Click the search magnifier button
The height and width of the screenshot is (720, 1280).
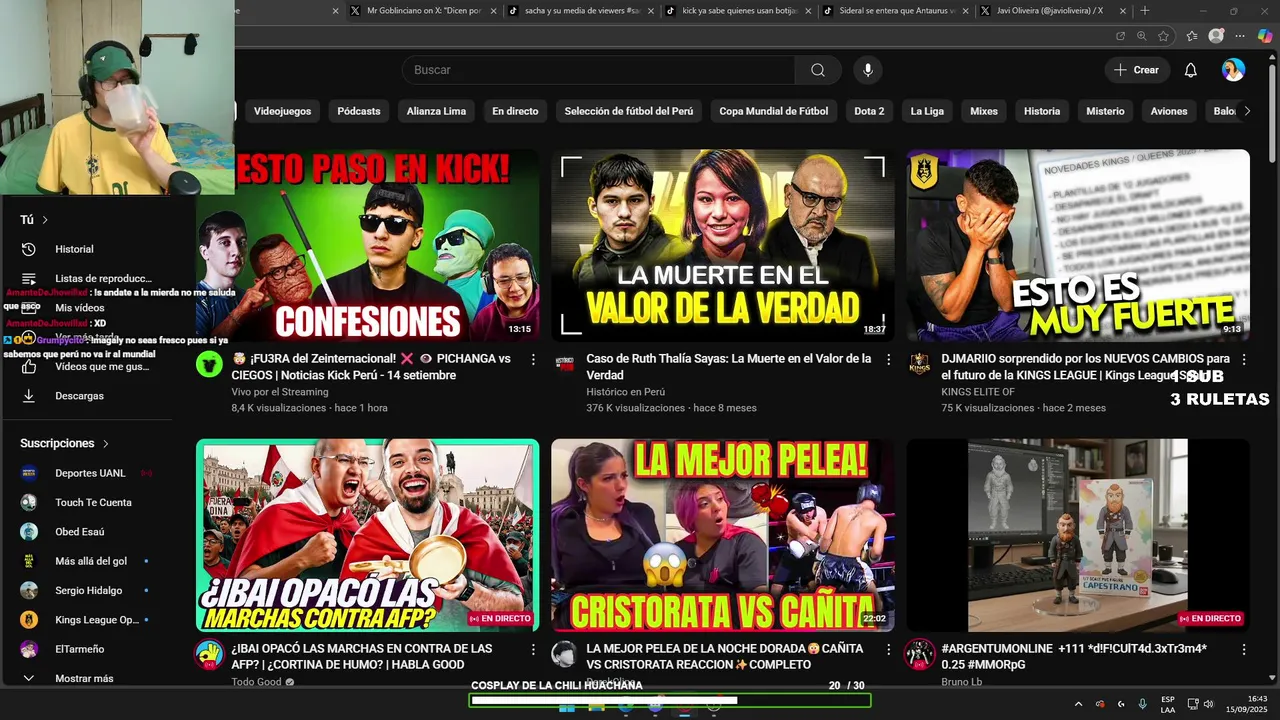coord(818,70)
